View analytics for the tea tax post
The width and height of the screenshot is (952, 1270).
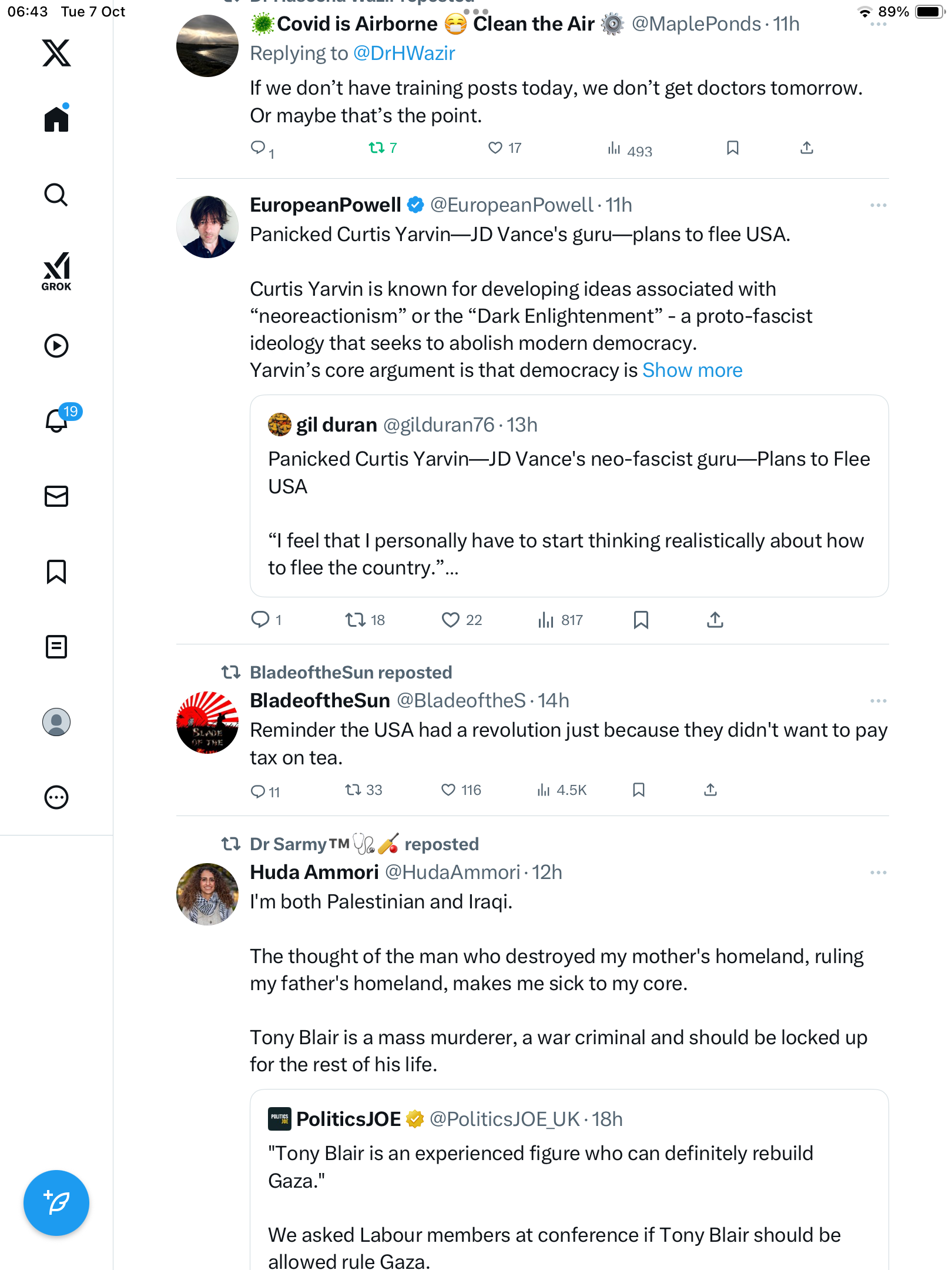coord(562,790)
